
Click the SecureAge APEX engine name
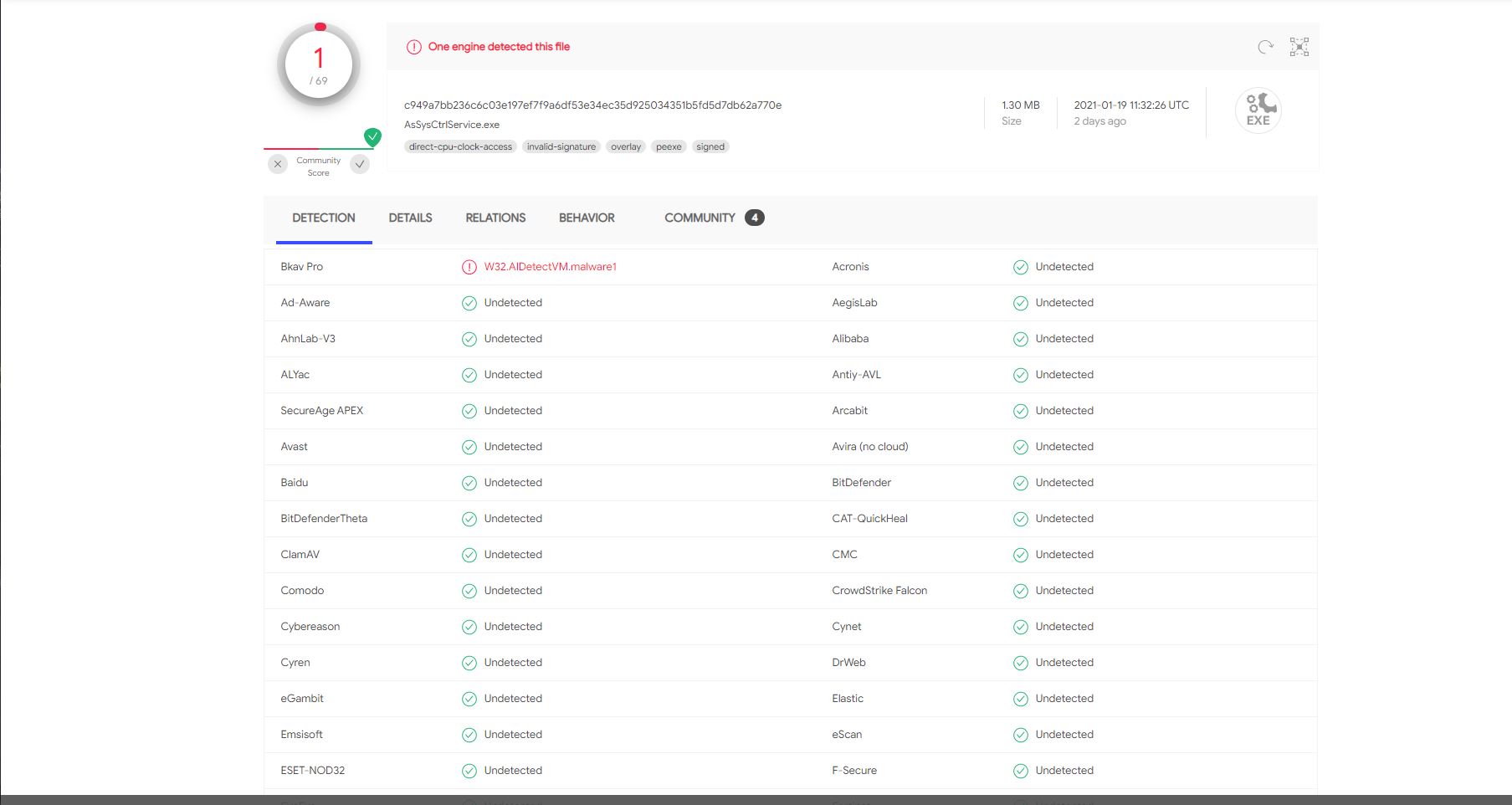tap(322, 411)
